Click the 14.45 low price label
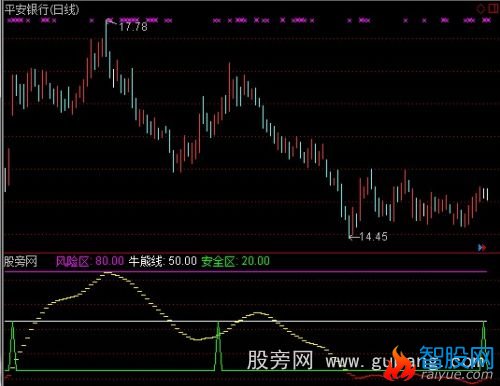The width and height of the screenshot is (500, 386). (x=373, y=237)
